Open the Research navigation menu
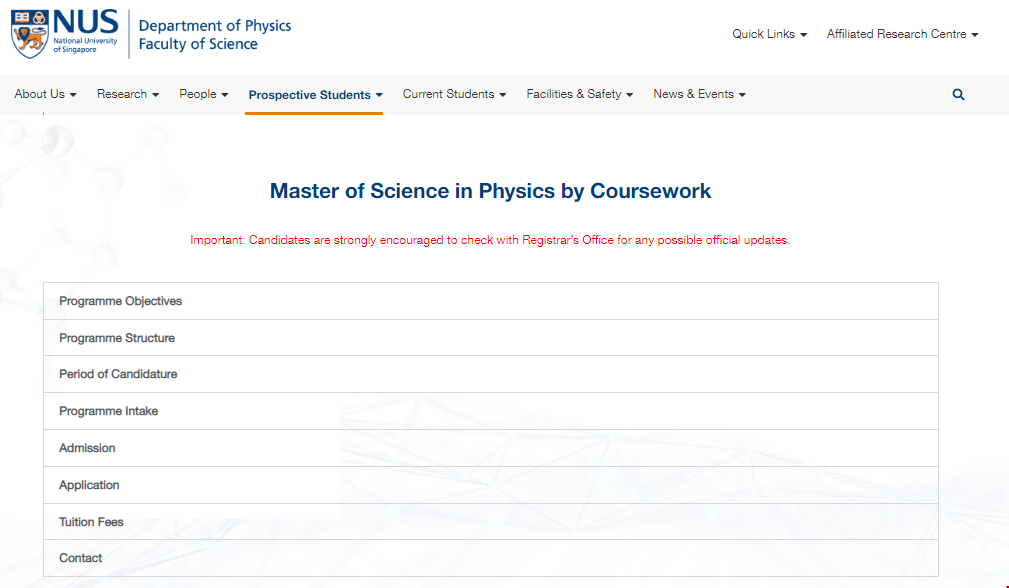 click(x=128, y=94)
